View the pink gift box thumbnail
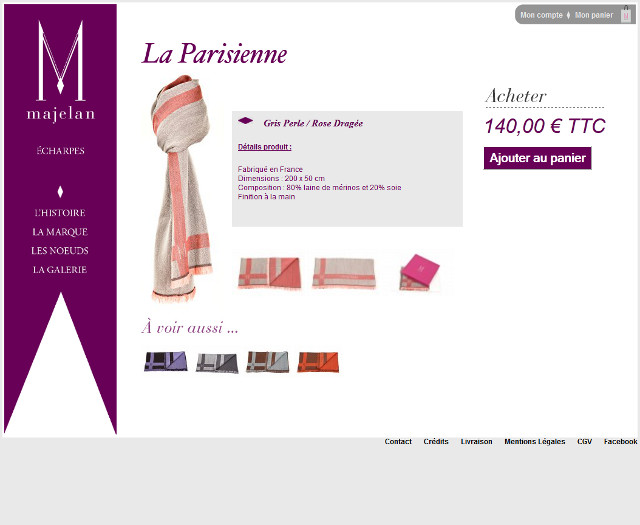 [420, 272]
